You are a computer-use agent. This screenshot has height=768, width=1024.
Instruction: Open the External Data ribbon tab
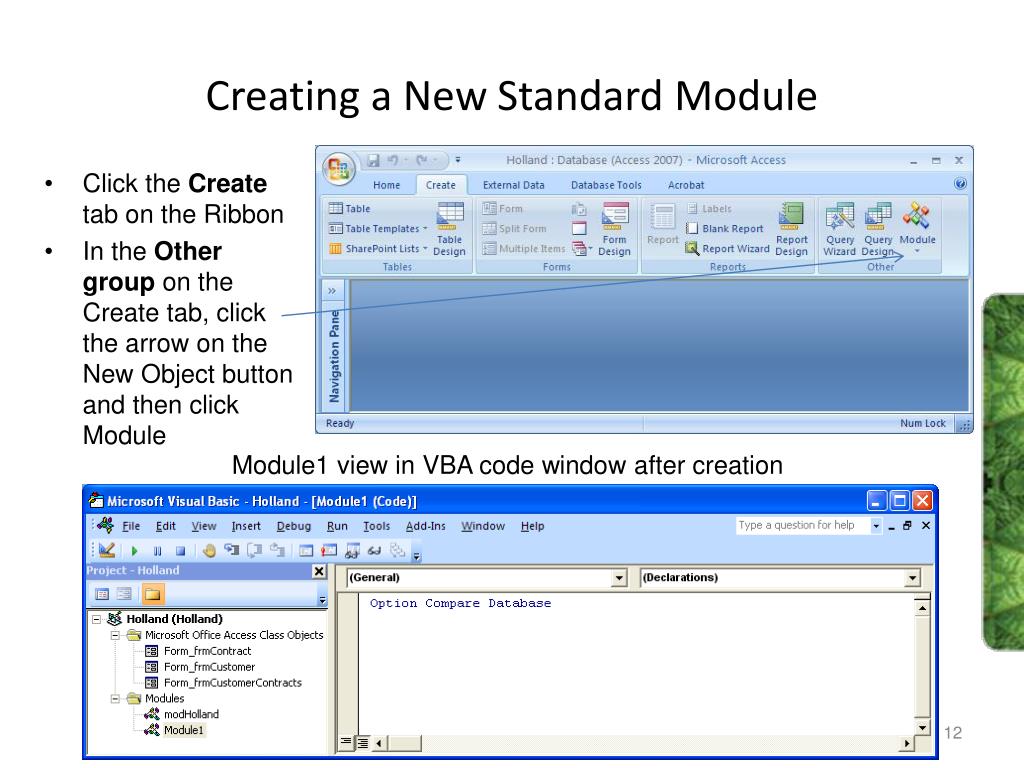[513, 185]
